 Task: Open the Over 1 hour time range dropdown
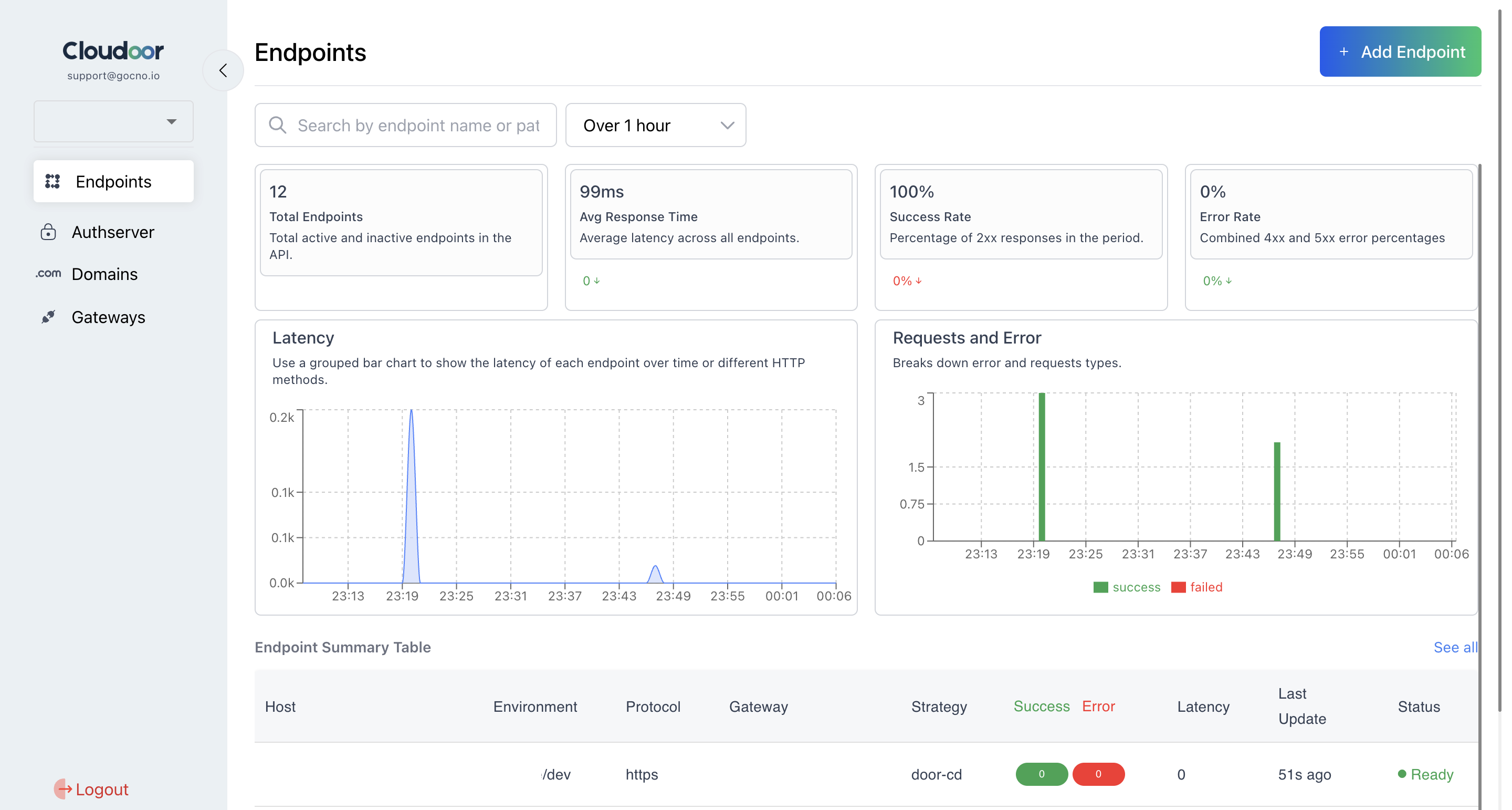click(x=655, y=125)
